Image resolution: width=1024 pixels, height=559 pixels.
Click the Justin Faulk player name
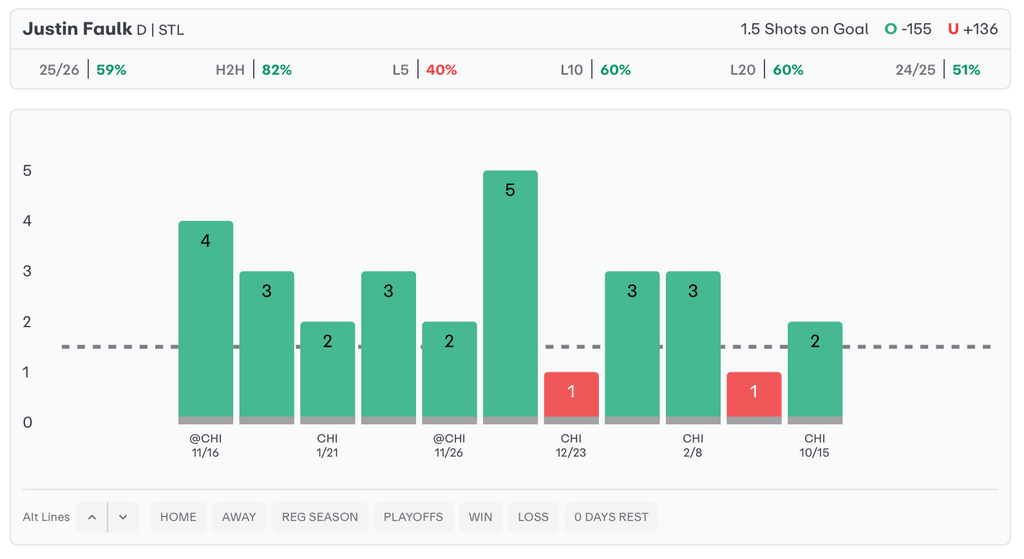[x=77, y=29]
